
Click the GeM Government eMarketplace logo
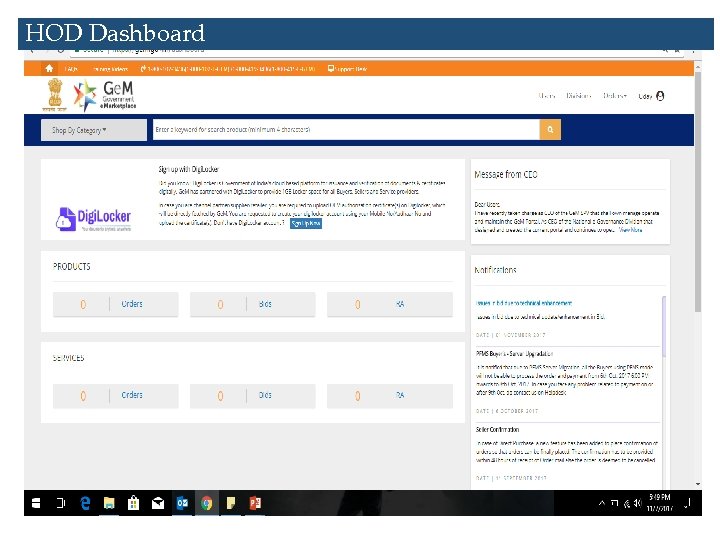(105, 95)
